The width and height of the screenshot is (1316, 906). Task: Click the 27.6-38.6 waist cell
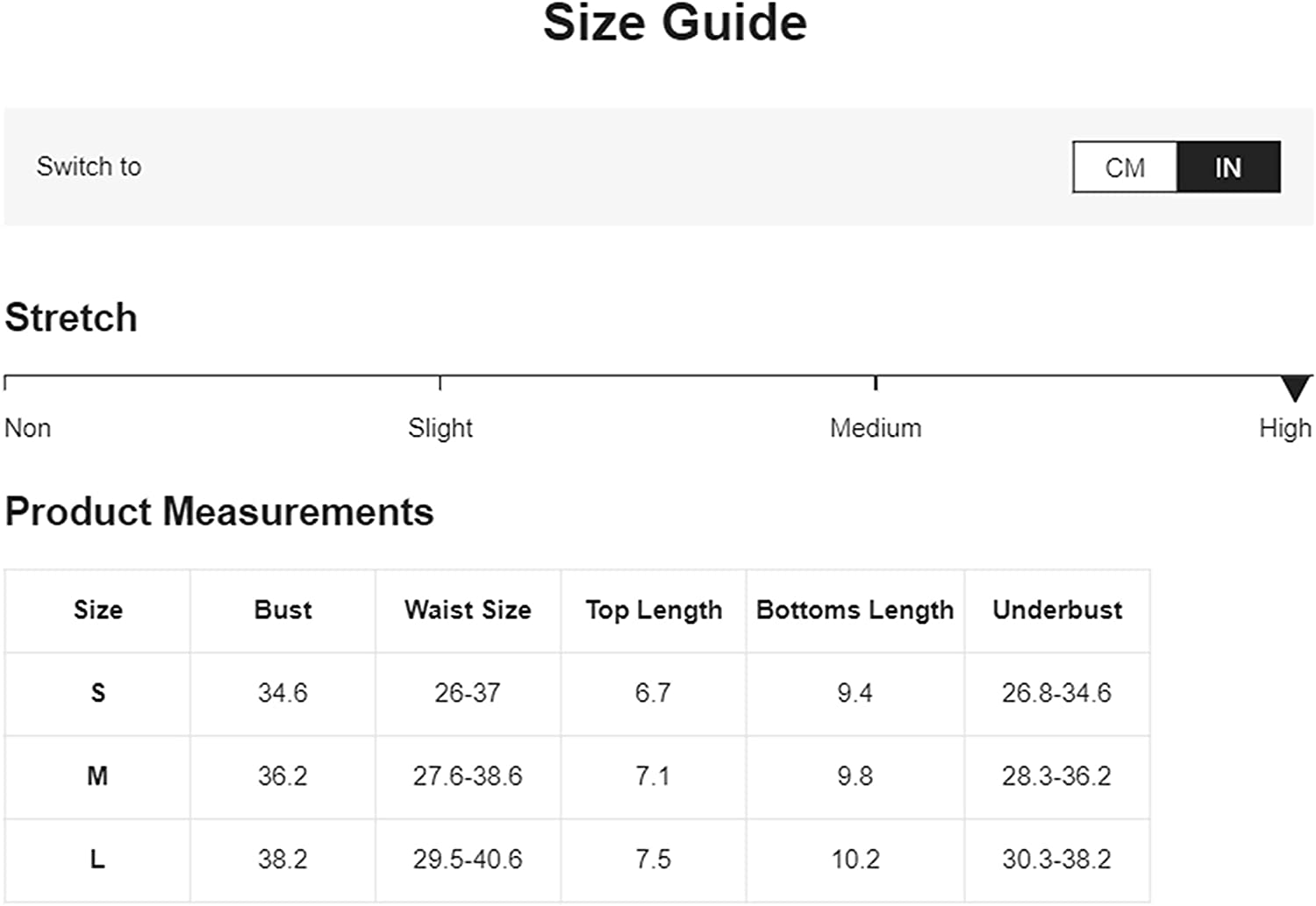(x=468, y=776)
